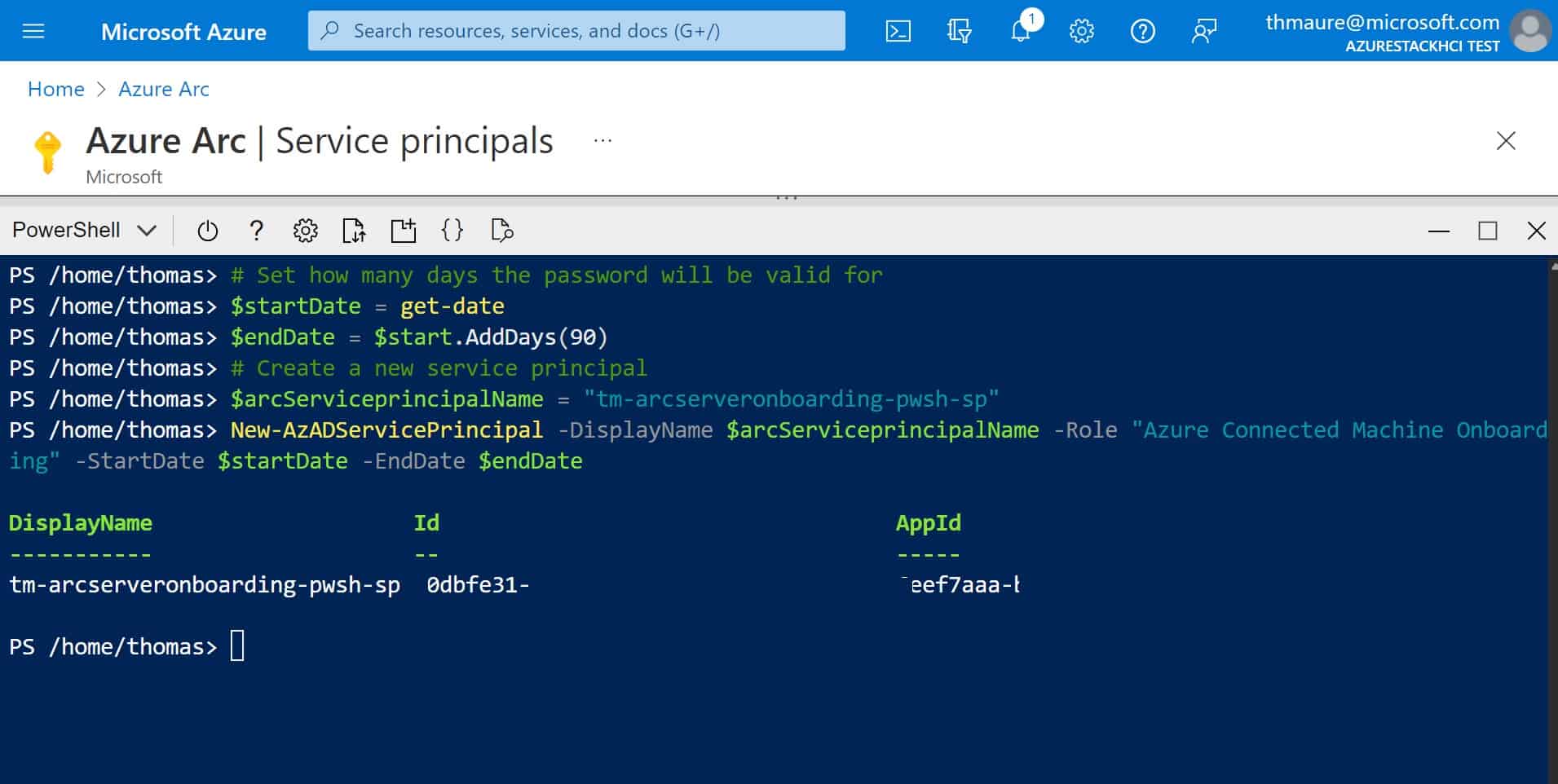Open Cloud Shell from the top bar
1558x784 pixels.
pos(898,30)
